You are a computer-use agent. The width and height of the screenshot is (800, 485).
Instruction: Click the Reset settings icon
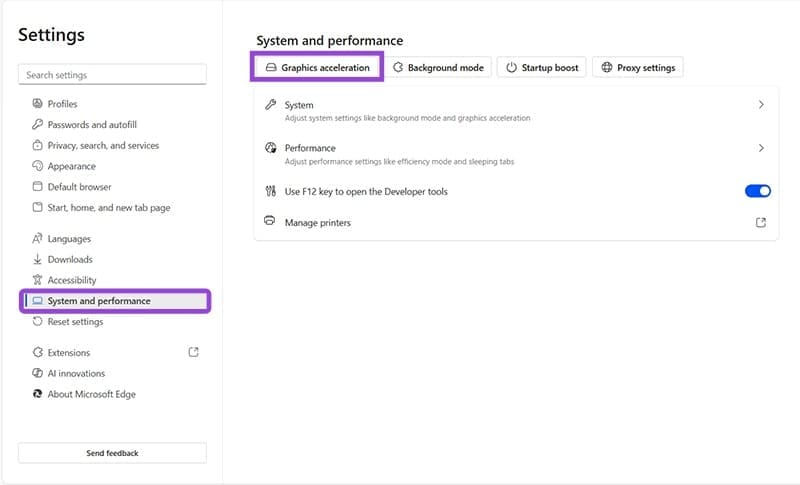[x=38, y=322]
